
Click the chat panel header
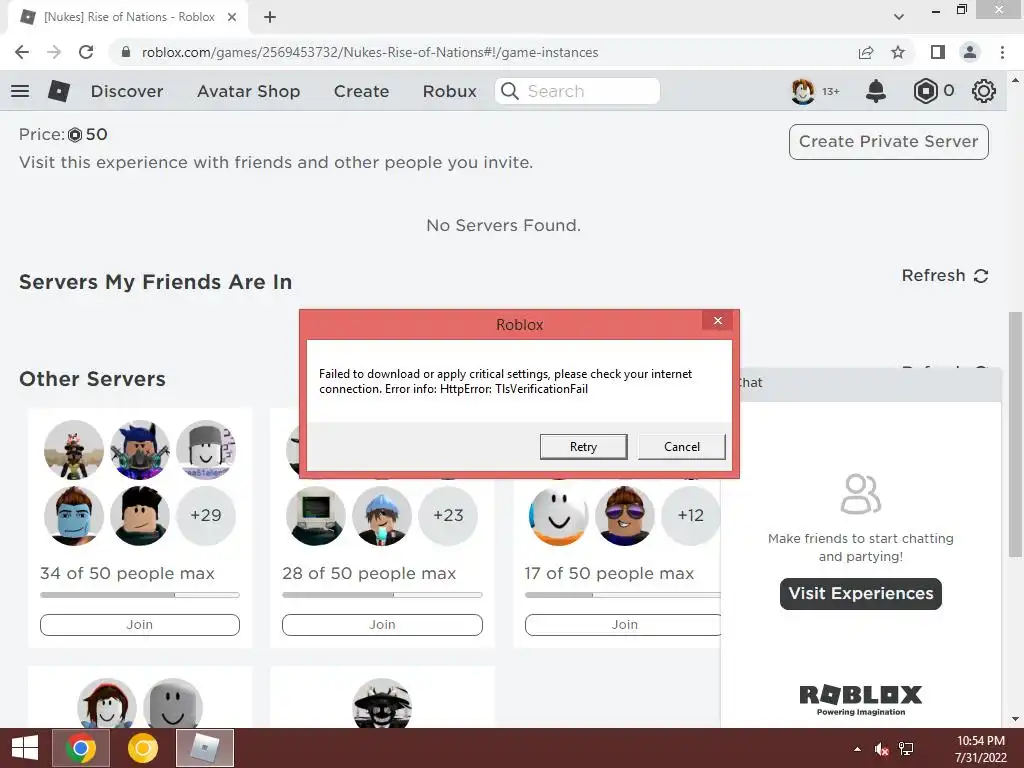[x=869, y=383]
